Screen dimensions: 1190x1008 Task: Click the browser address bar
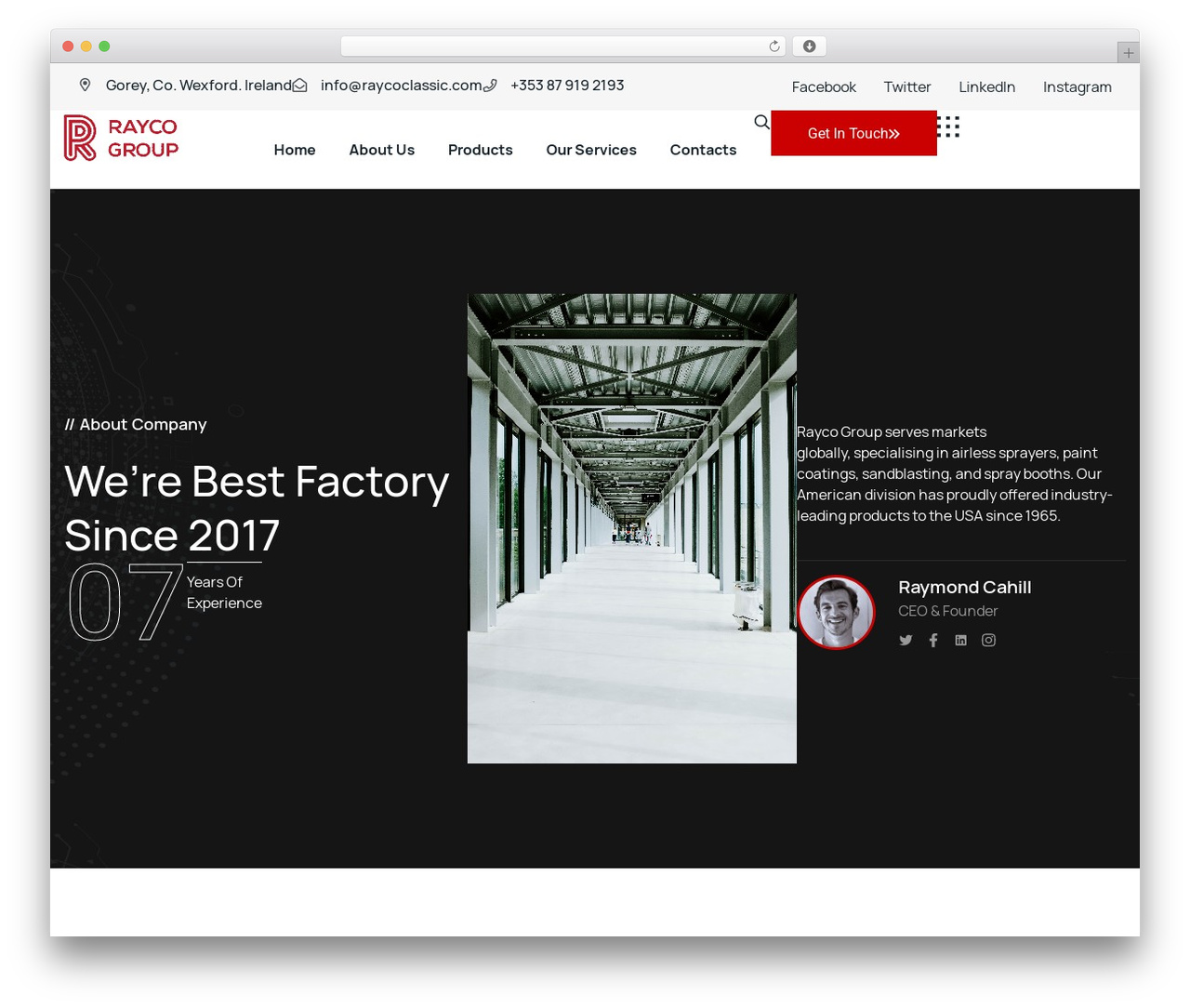pos(563,46)
